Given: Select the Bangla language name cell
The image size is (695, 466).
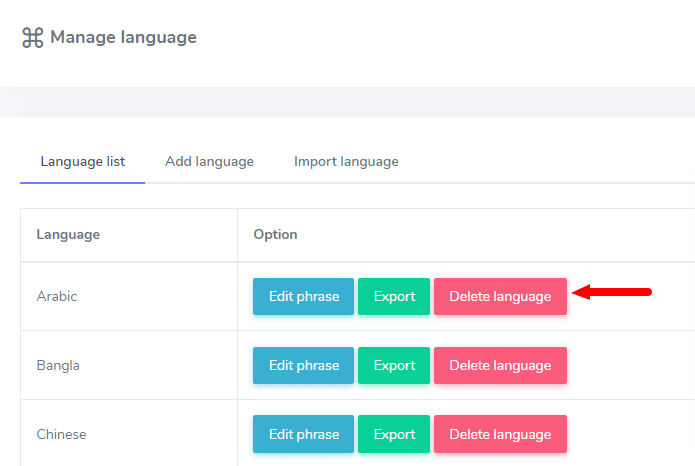Looking at the screenshot, I should coord(58,365).
